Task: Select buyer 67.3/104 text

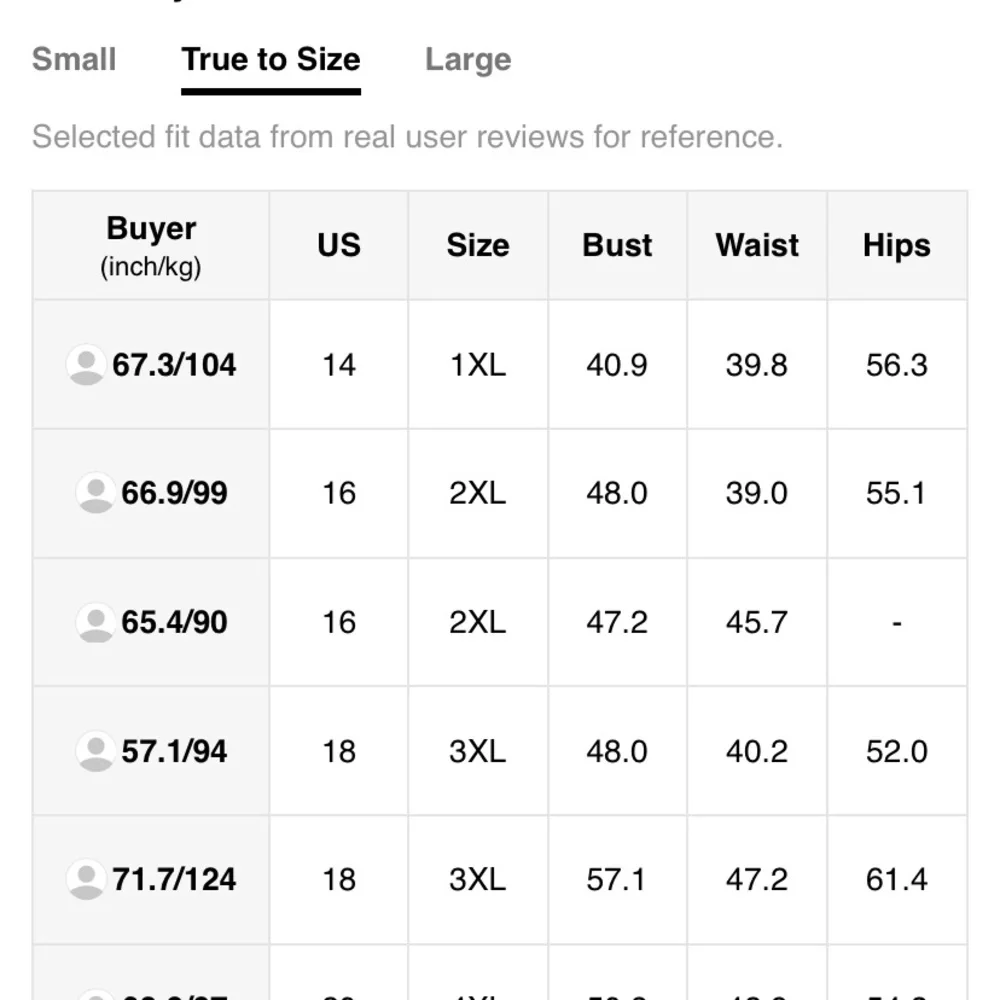Action: [x=174, y=365]
